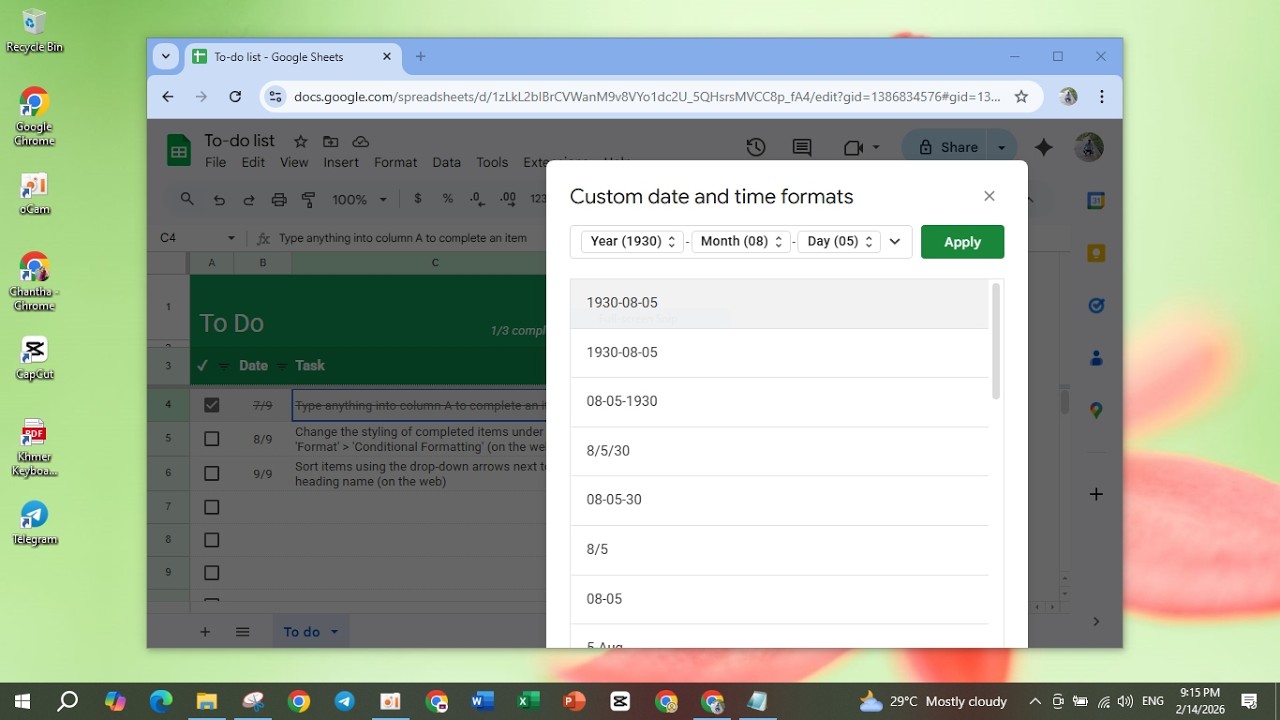Click the print toolbar icon

279,200
